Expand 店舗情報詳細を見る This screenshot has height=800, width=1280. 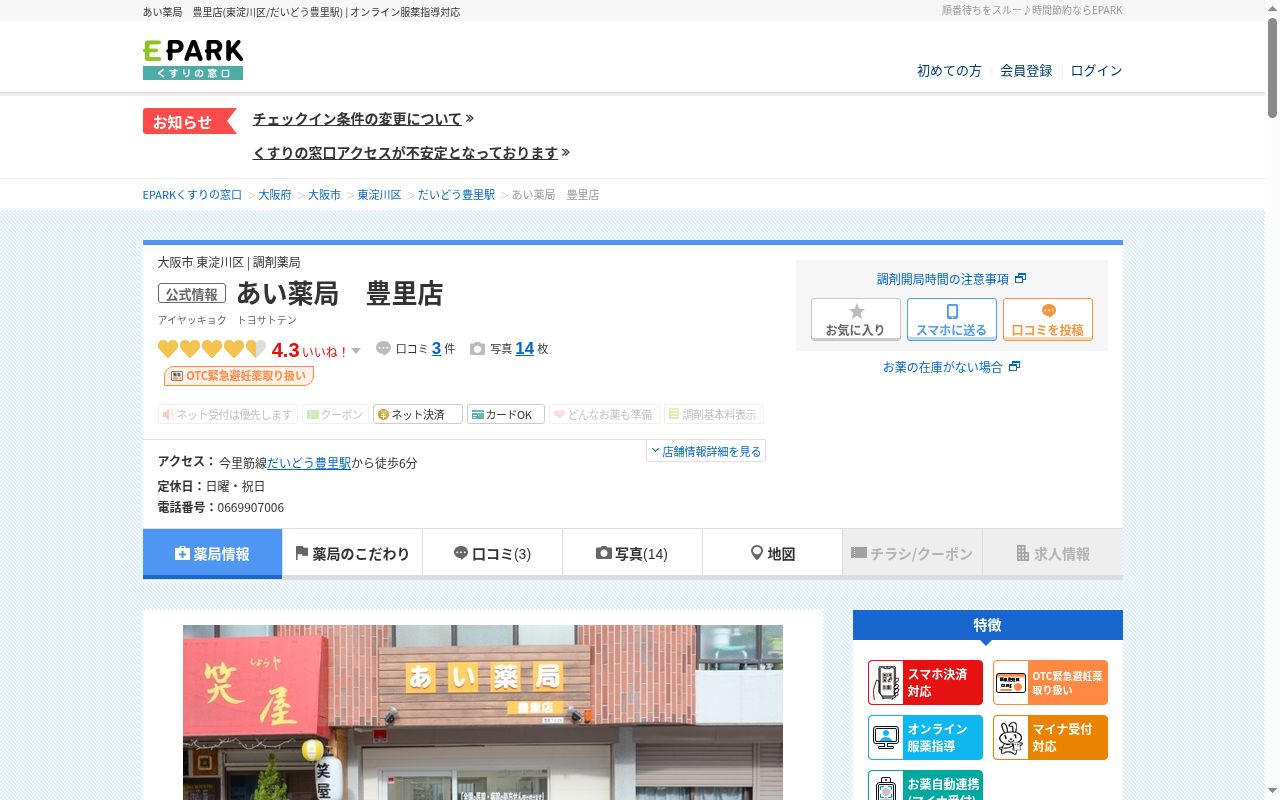coord(706,451)
